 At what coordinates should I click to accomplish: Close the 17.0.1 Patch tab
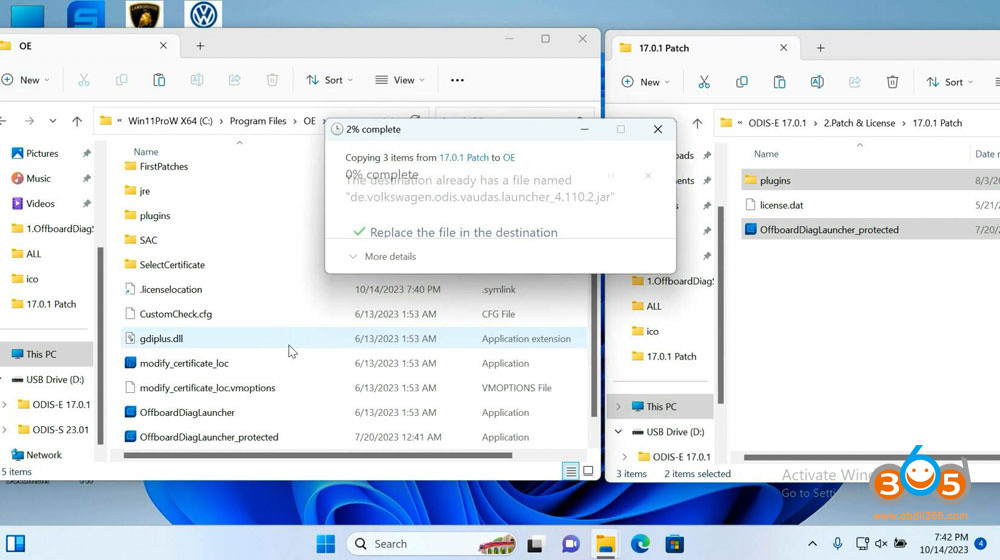(783, 48)
